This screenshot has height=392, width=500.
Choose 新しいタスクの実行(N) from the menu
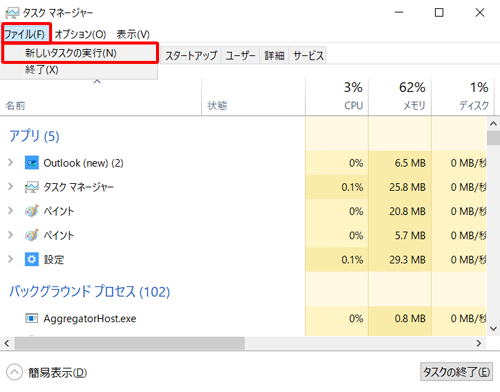tap(79, 53)
